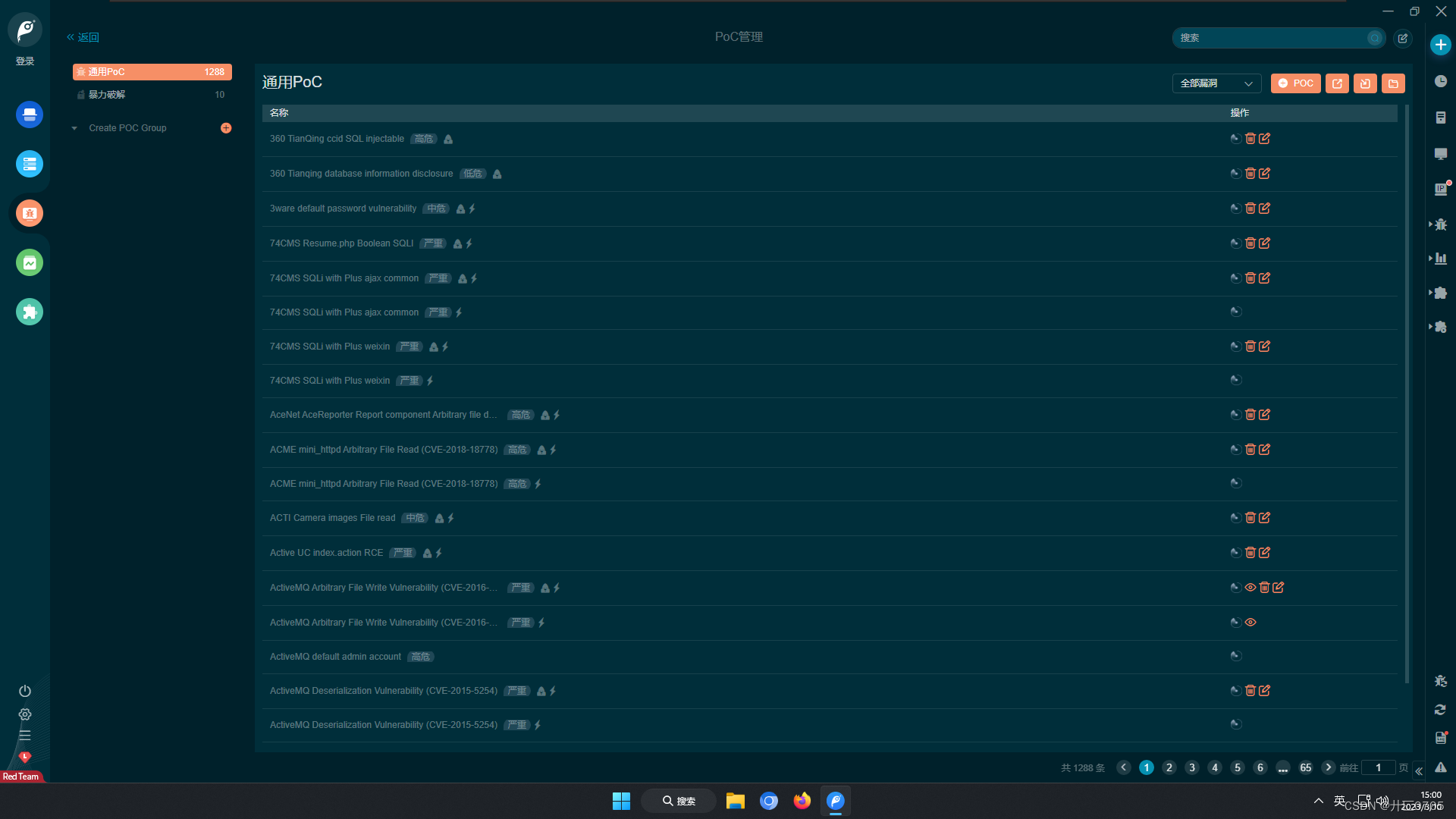The image size is (1456, 819).
Task: Edit the 3ware default password PoC
Action: pyautogui.click(x=1264, y=209)
